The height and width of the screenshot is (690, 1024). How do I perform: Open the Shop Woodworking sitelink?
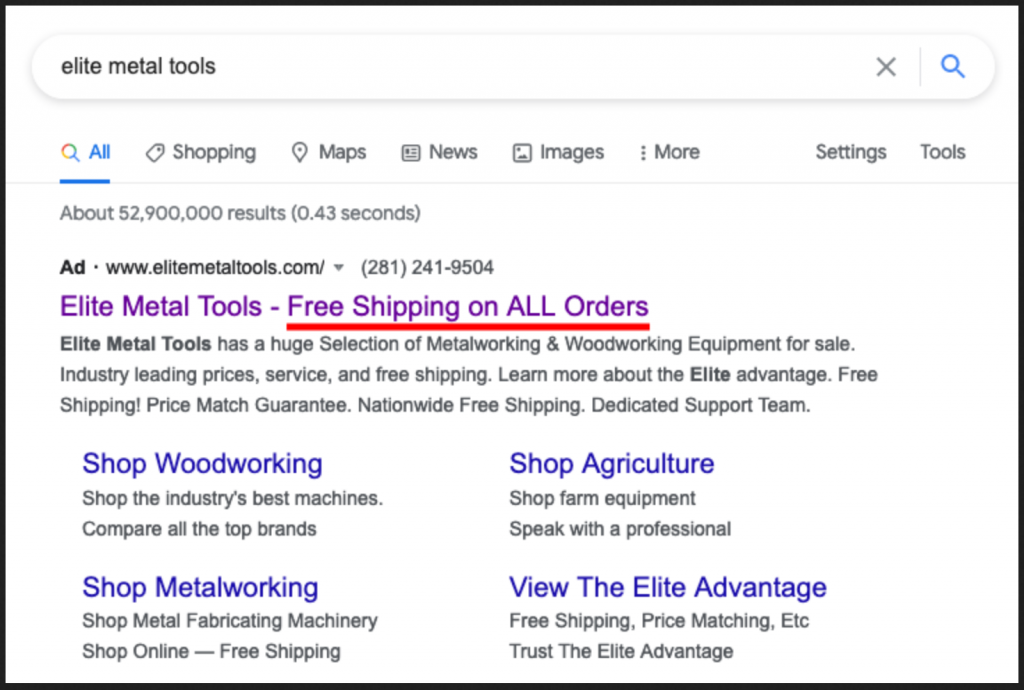click(202, 464)
